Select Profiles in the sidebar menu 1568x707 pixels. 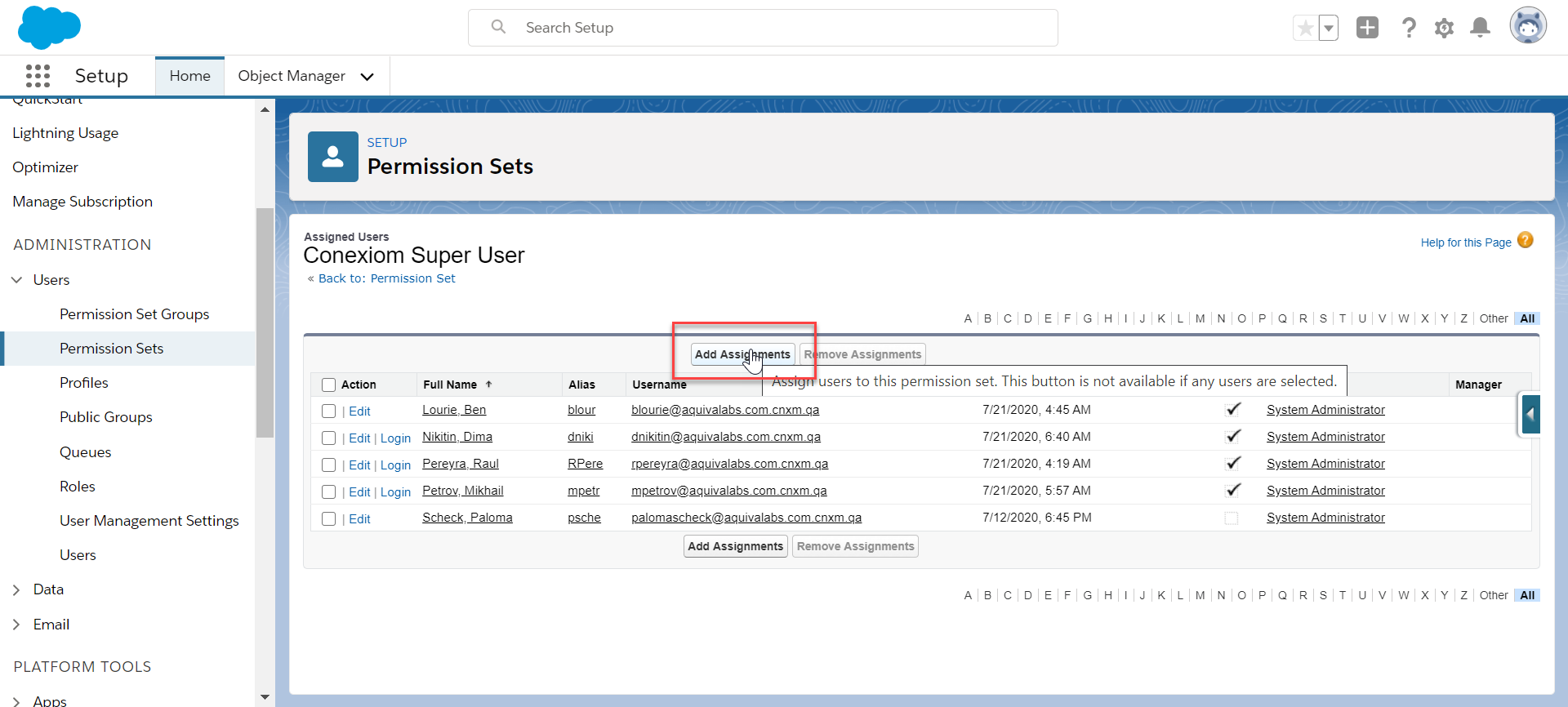[84, 383]
